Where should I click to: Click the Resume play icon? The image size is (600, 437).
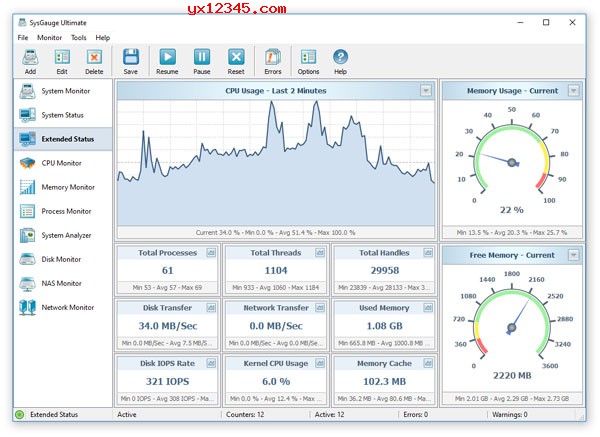tap(167, 57)
